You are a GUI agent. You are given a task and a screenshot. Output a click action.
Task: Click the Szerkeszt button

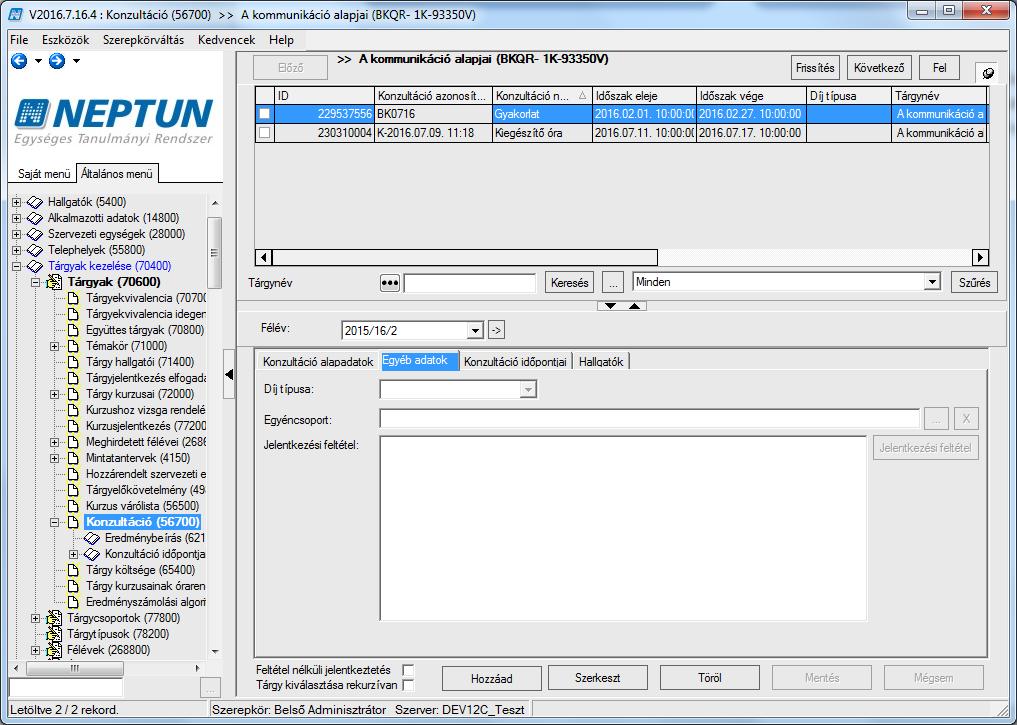(x=597, y=678)
